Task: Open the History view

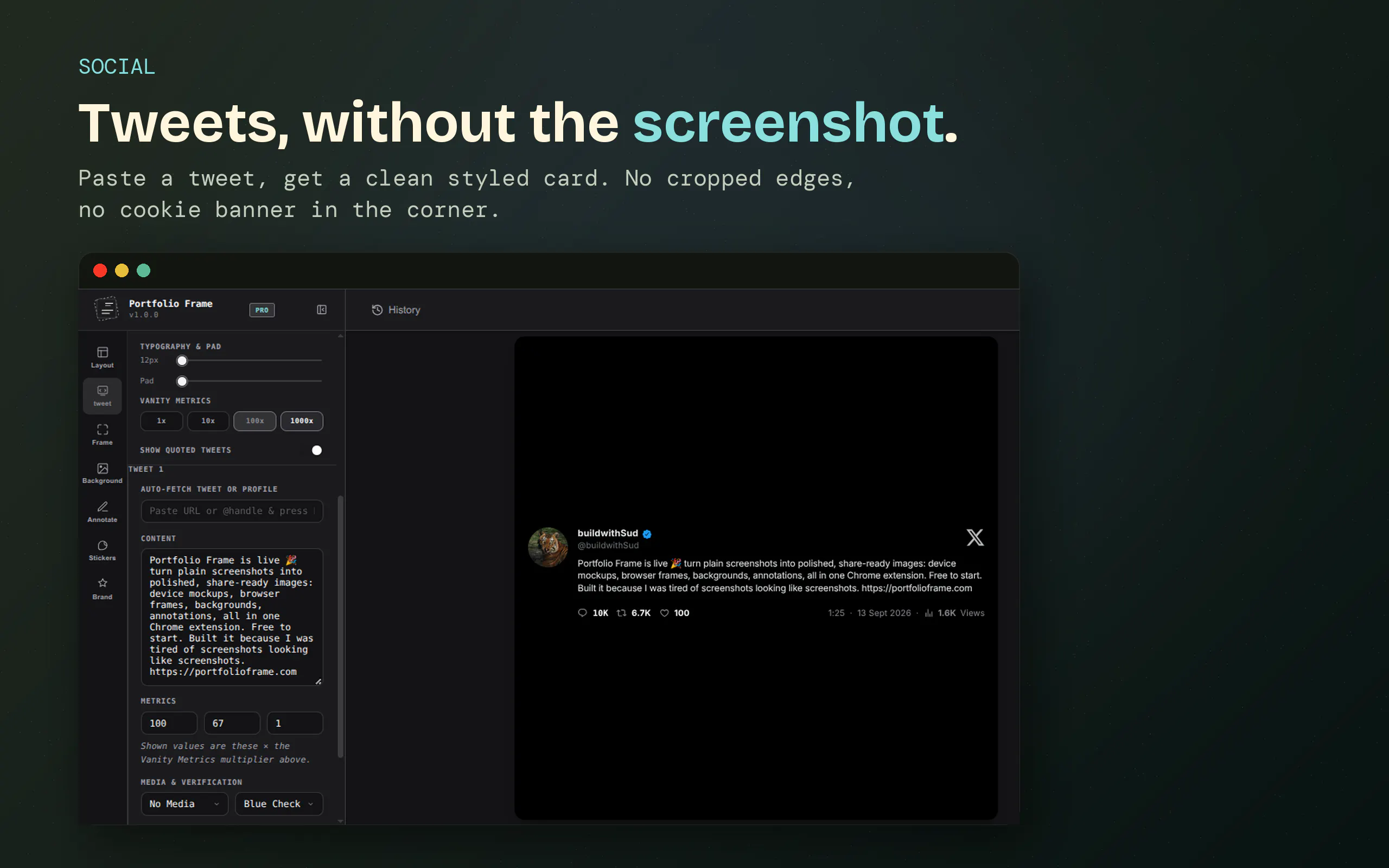Action: [x=396, y=310]
